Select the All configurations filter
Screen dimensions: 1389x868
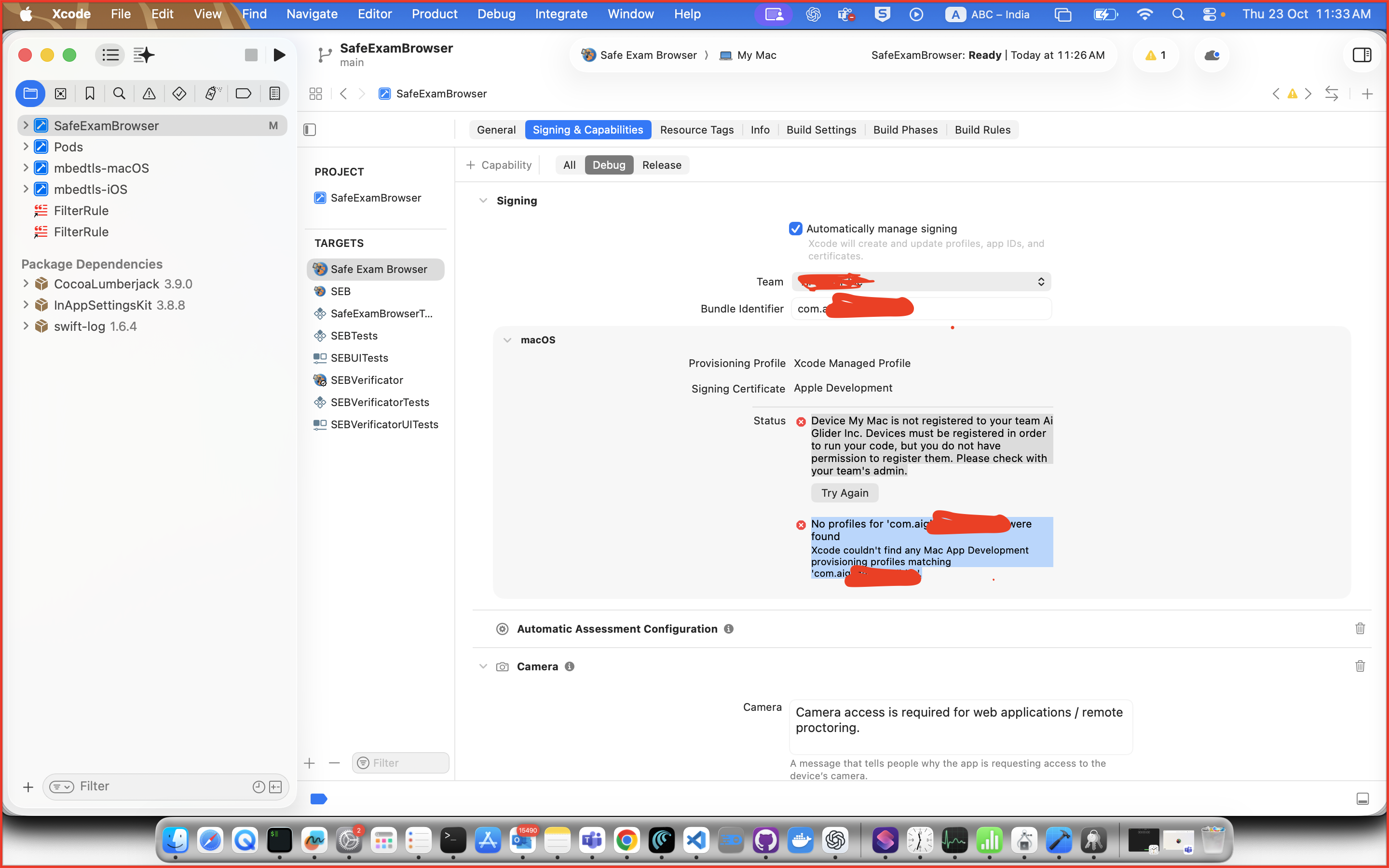[x=569, y=165]
